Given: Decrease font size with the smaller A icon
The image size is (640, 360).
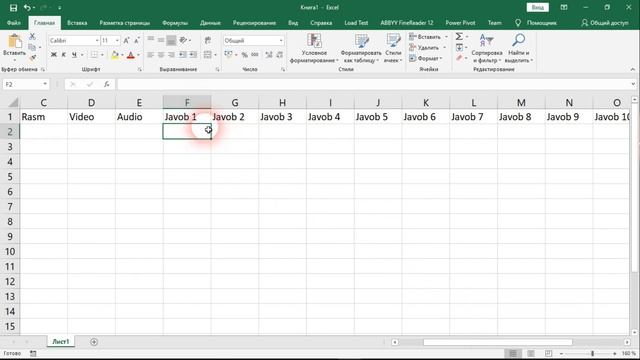Looking at the screenshot, I should tap(137, 40).
